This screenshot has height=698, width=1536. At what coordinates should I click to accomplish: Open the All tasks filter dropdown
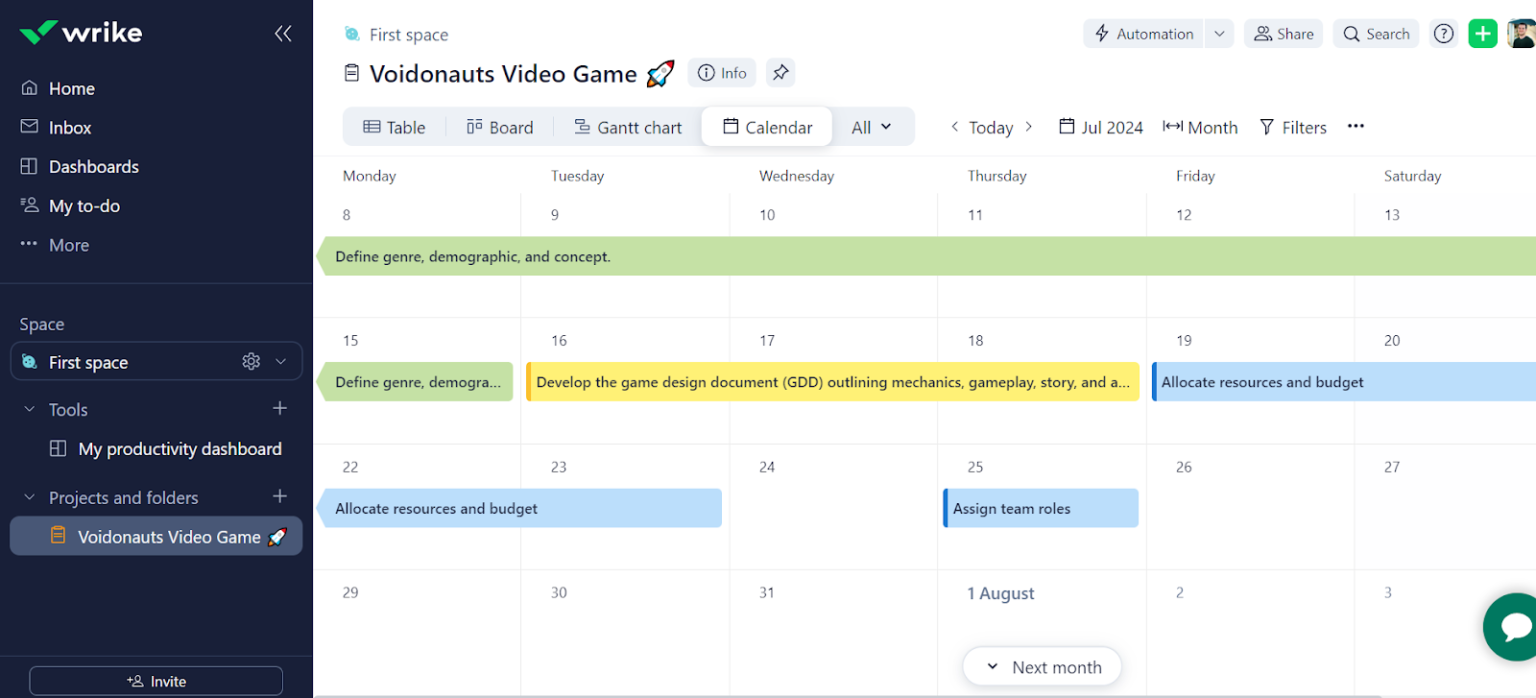tap(871, 127)
